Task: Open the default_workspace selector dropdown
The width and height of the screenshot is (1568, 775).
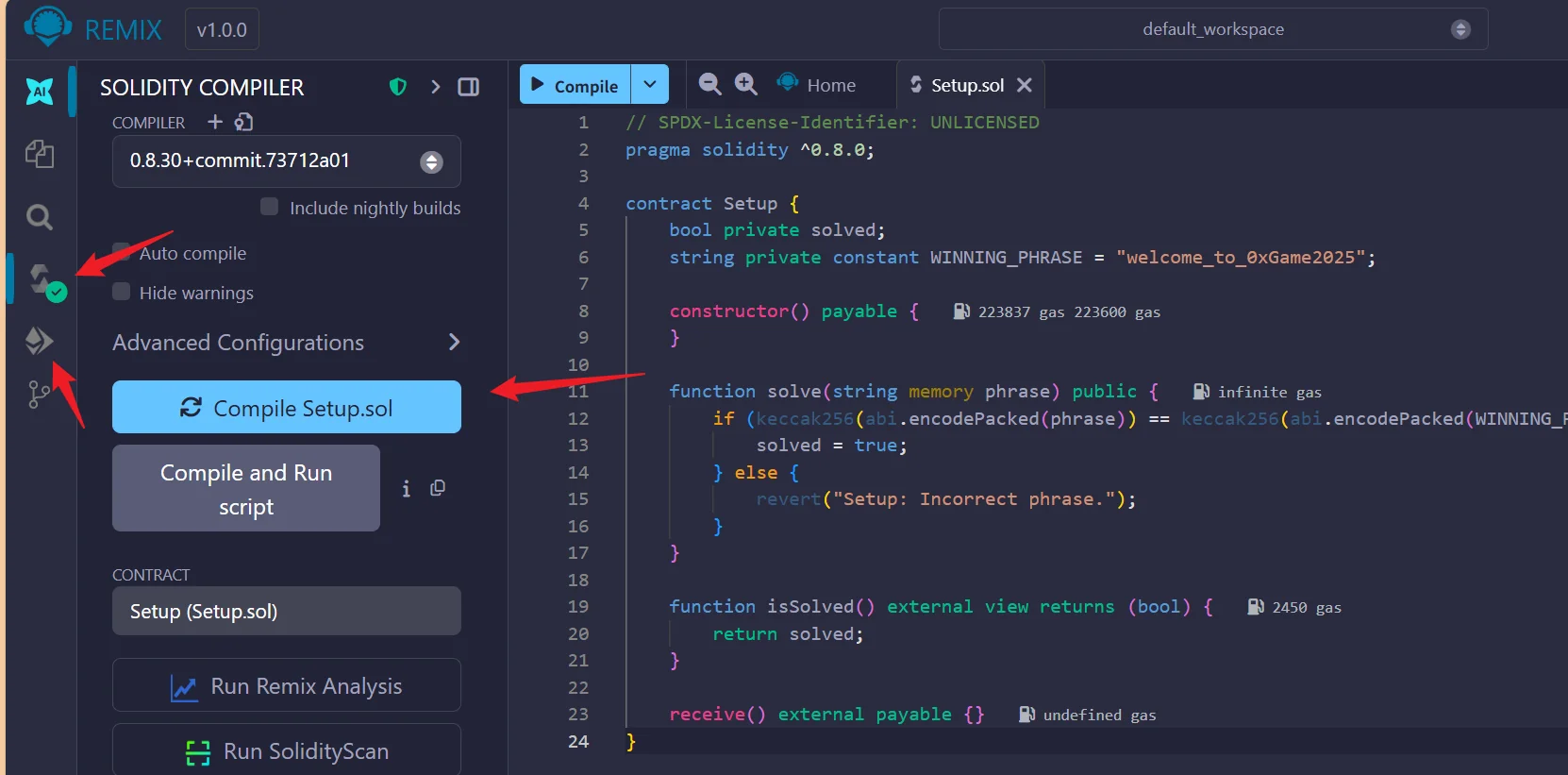Action: point(1212,29)
